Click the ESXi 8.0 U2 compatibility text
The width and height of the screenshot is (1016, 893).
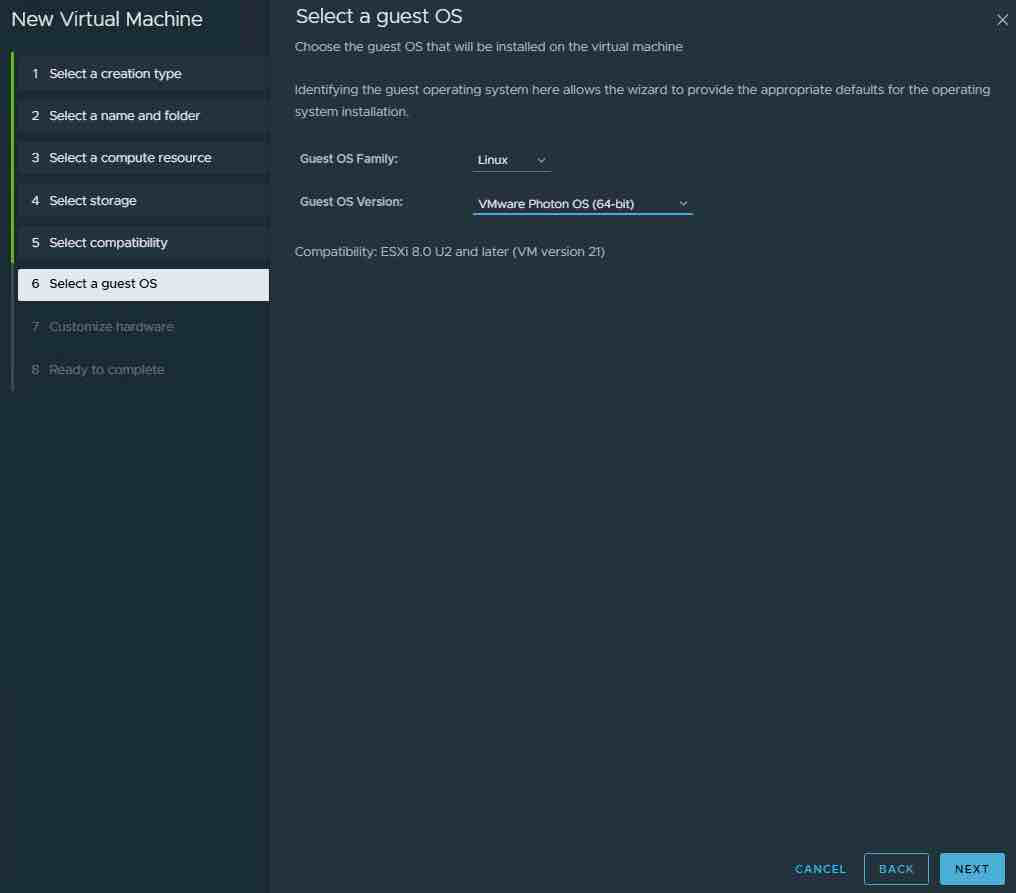(449, 252)
